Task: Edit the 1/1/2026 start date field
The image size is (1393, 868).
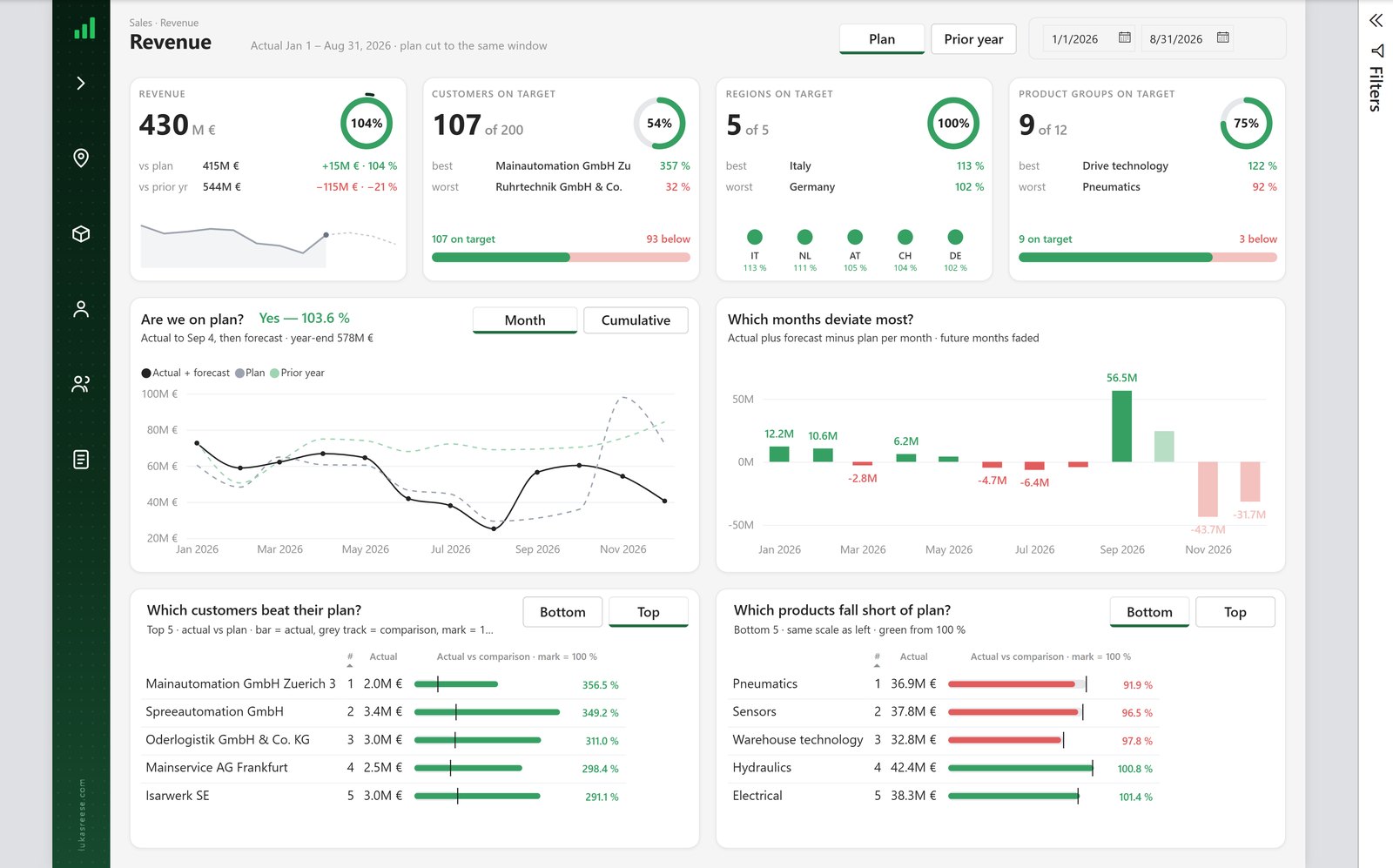Action: coord(1075,39)
